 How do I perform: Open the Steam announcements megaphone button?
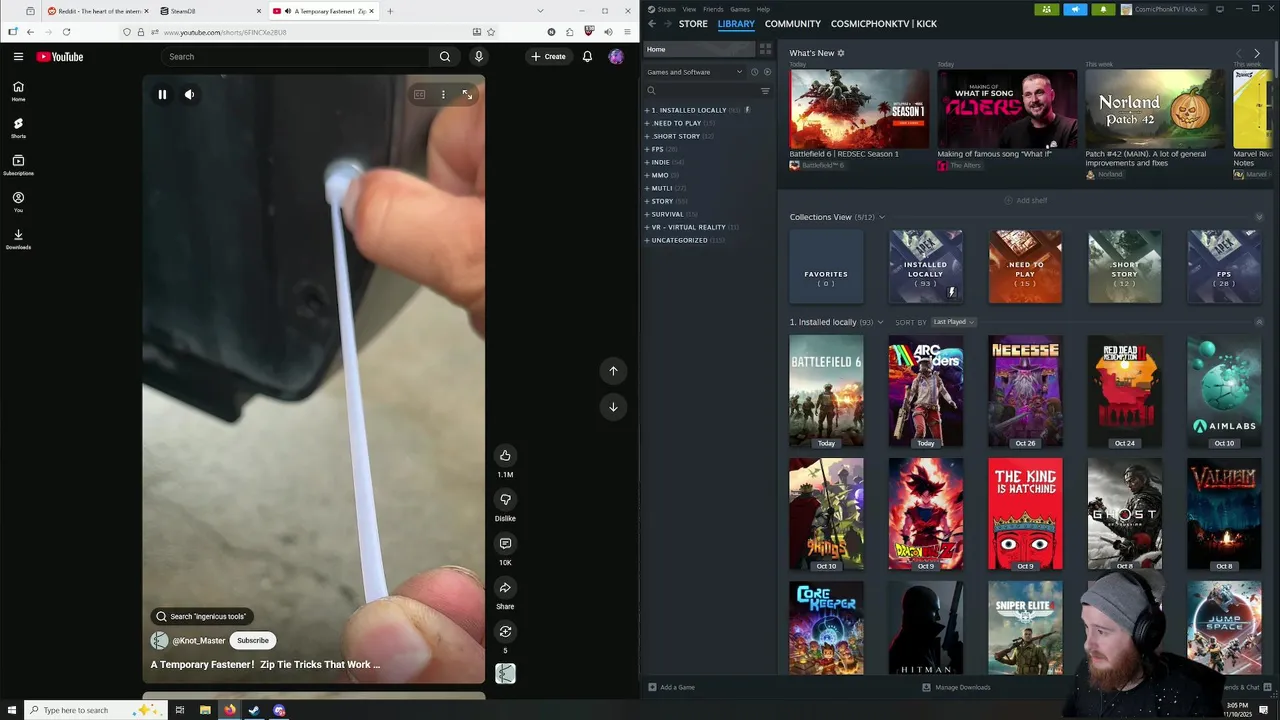point(1075,9)
